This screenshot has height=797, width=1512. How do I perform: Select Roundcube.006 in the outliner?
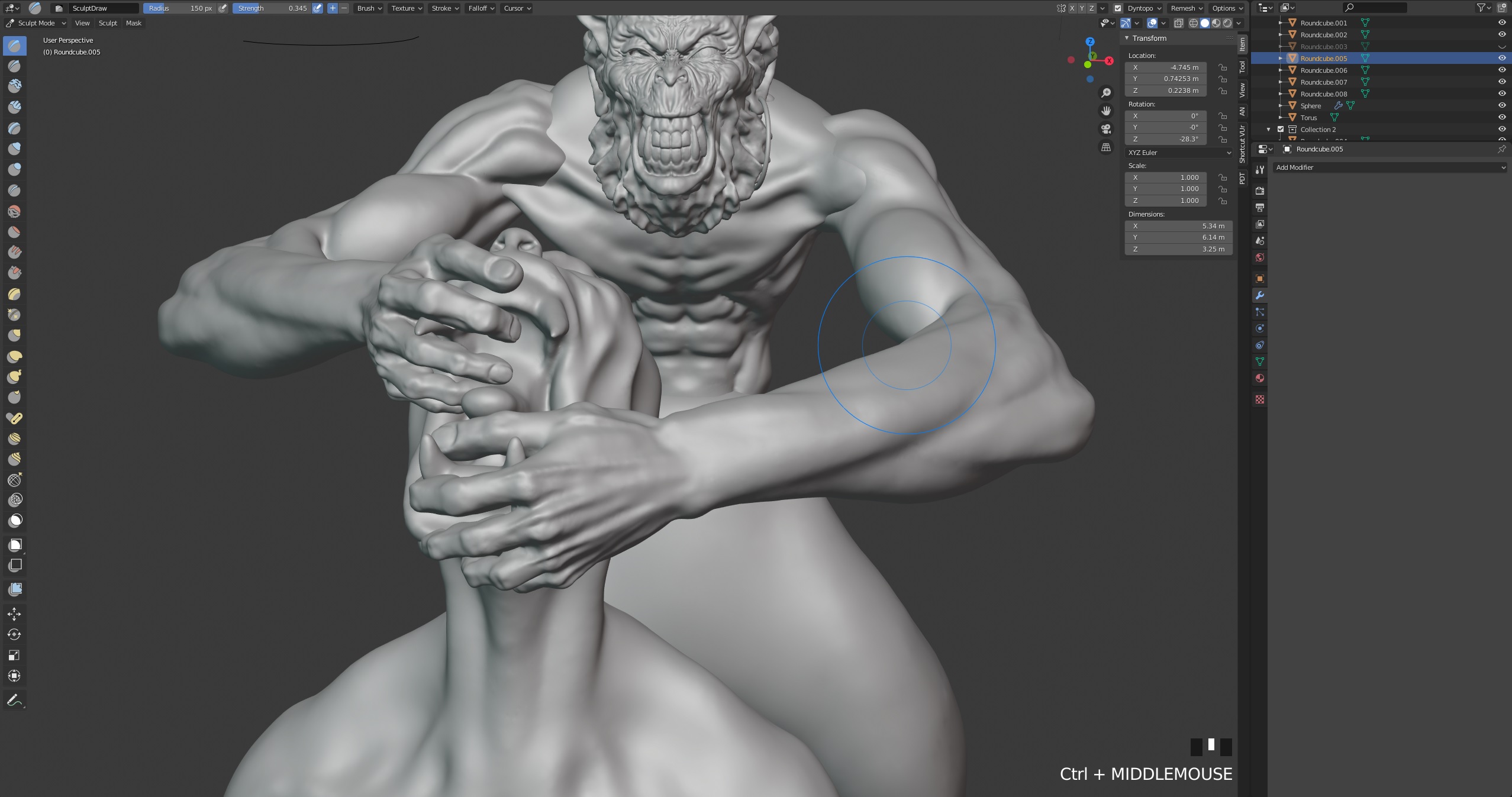pos(1323,70)
